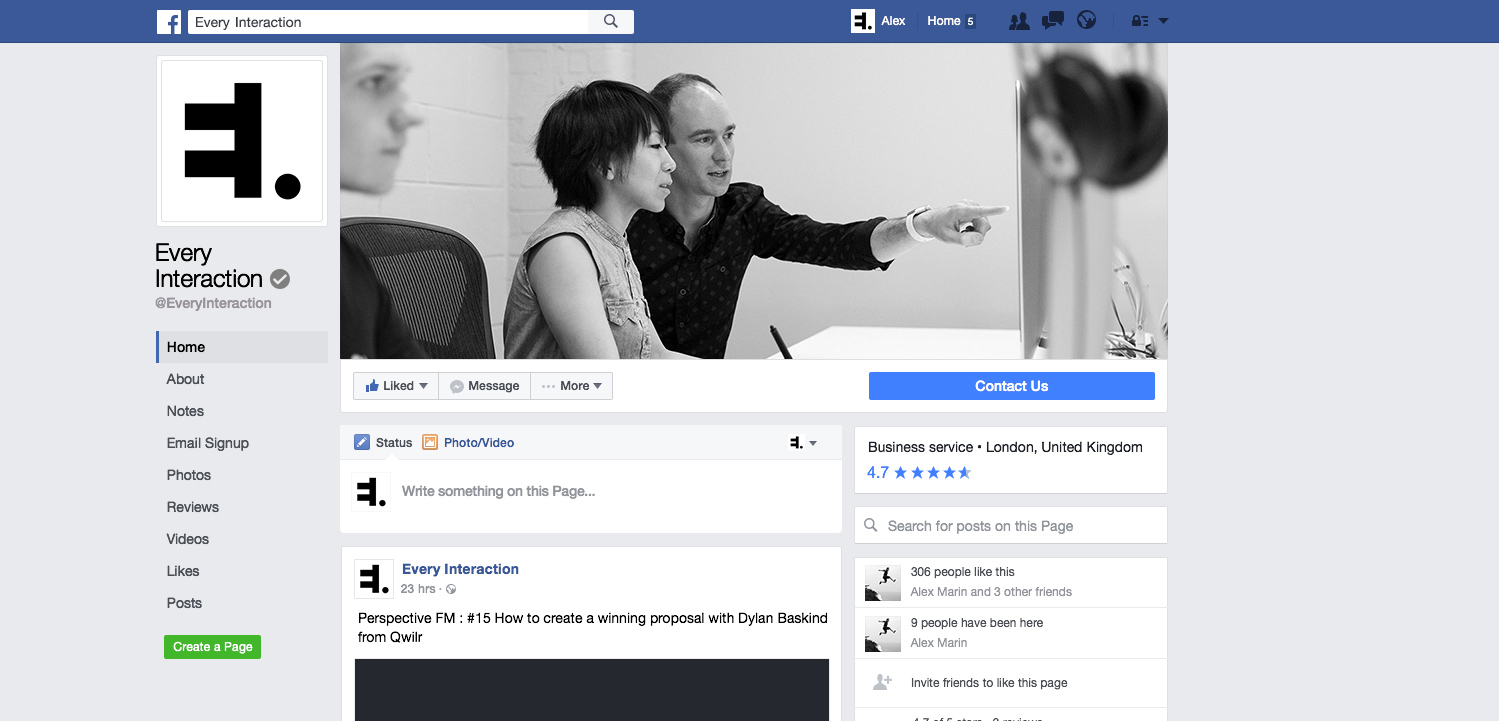Click the Facebook logo icon
This screenshot has width=1499, height=721.
[169, 22]
